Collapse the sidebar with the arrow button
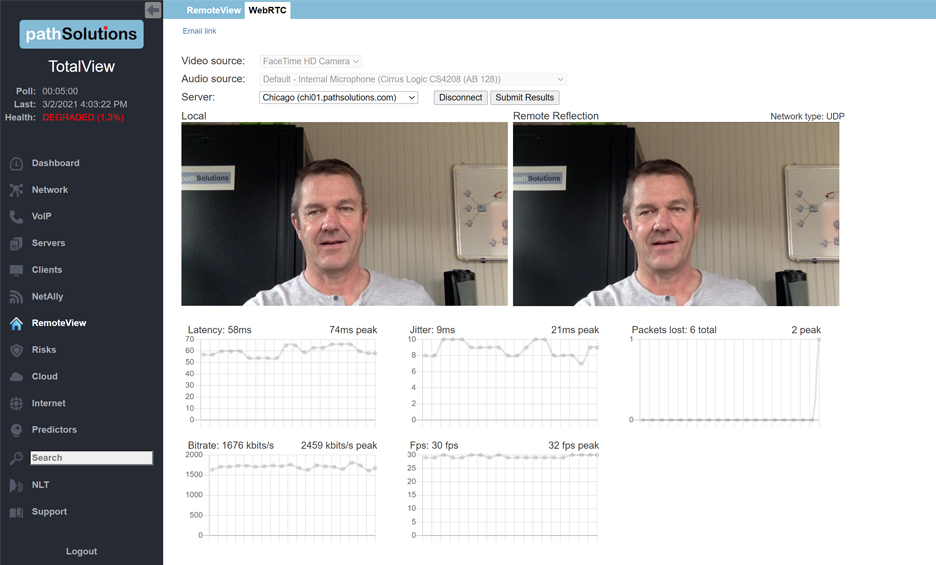 153,10
